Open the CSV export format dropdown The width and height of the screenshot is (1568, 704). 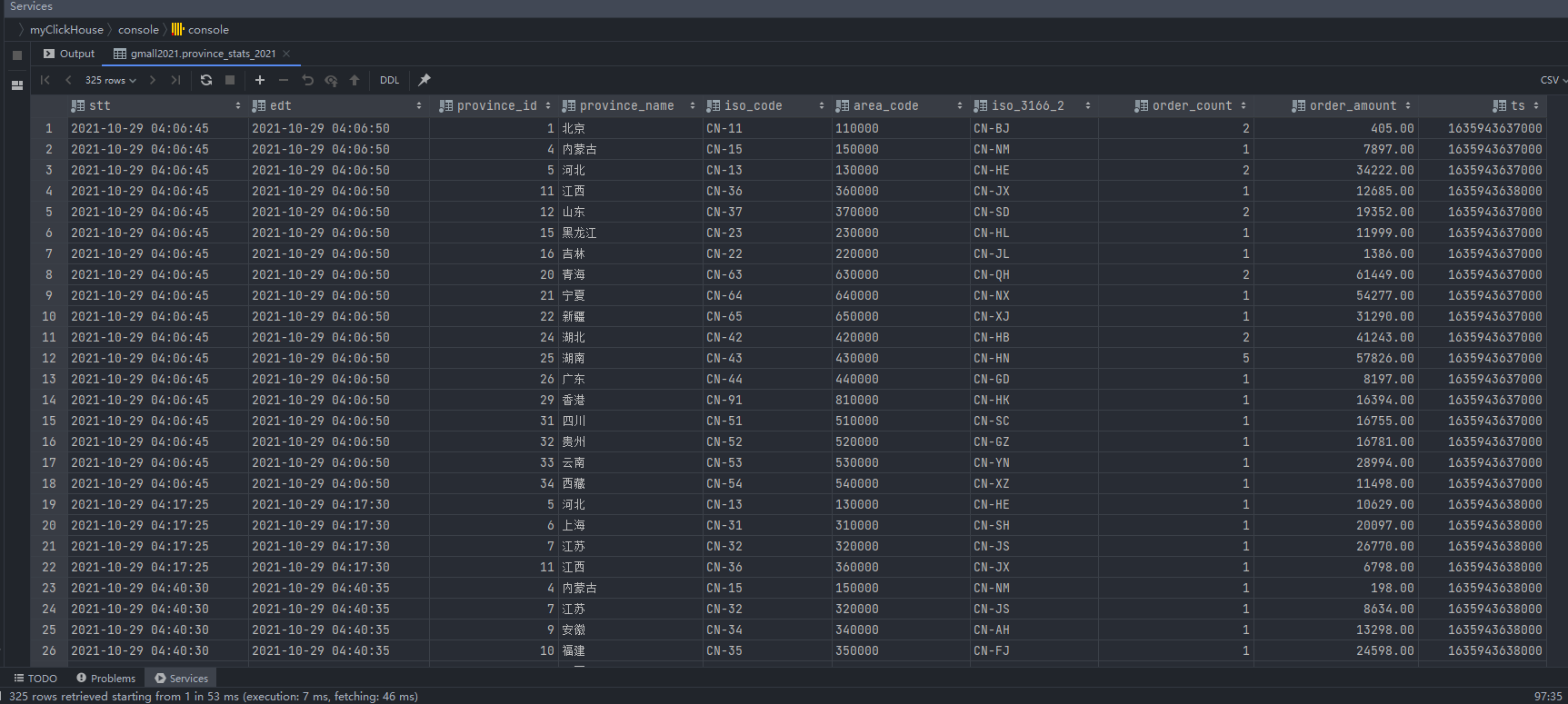(1553, 80)
